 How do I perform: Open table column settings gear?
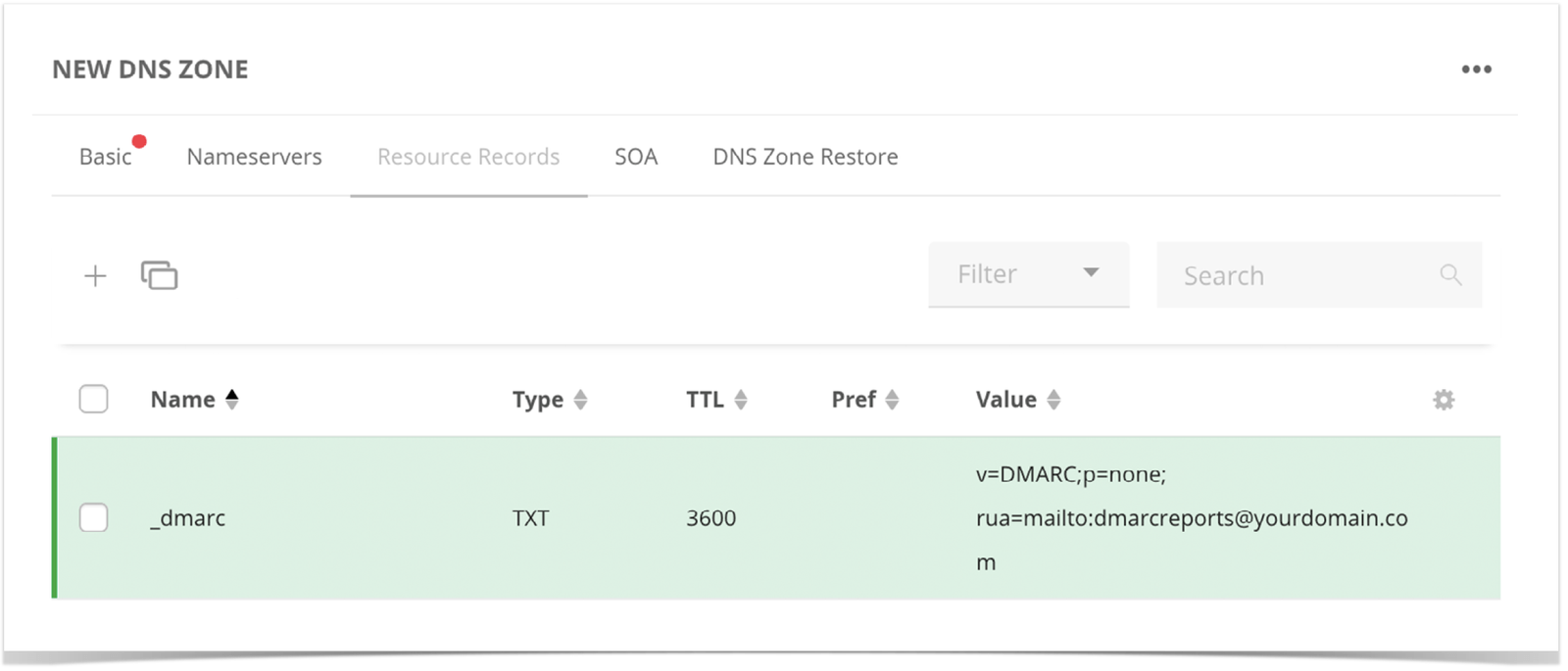1444,400
